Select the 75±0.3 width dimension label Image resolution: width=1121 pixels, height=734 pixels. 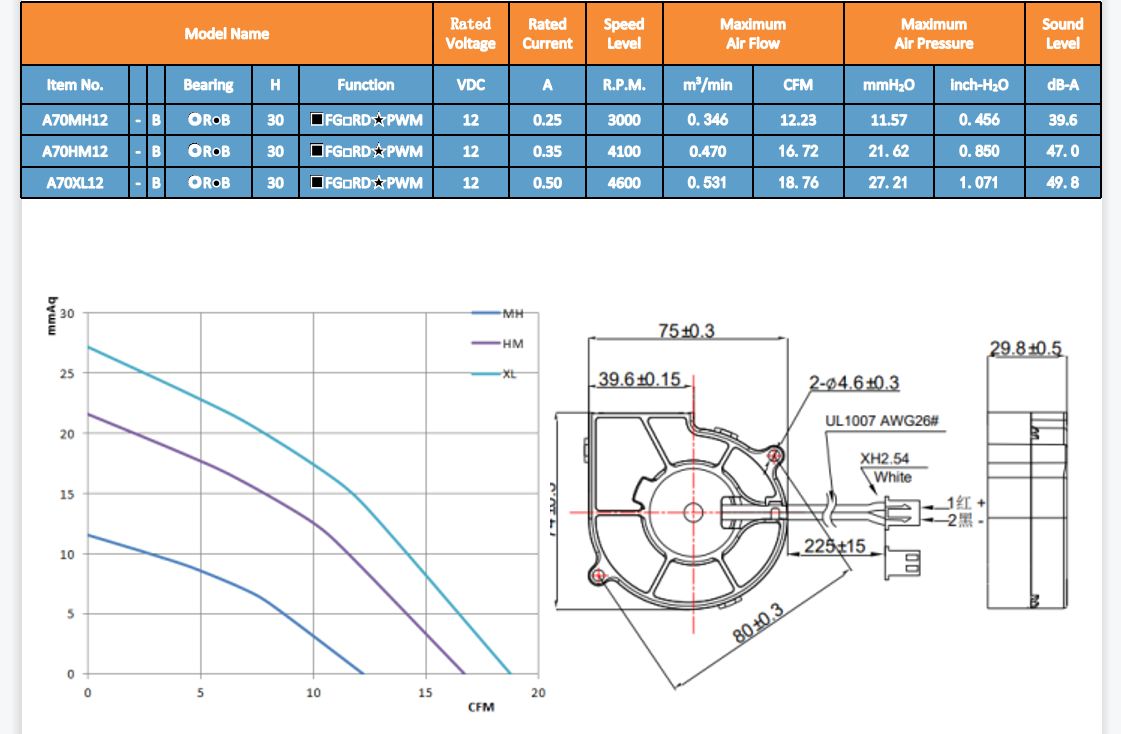coord(686,331)
